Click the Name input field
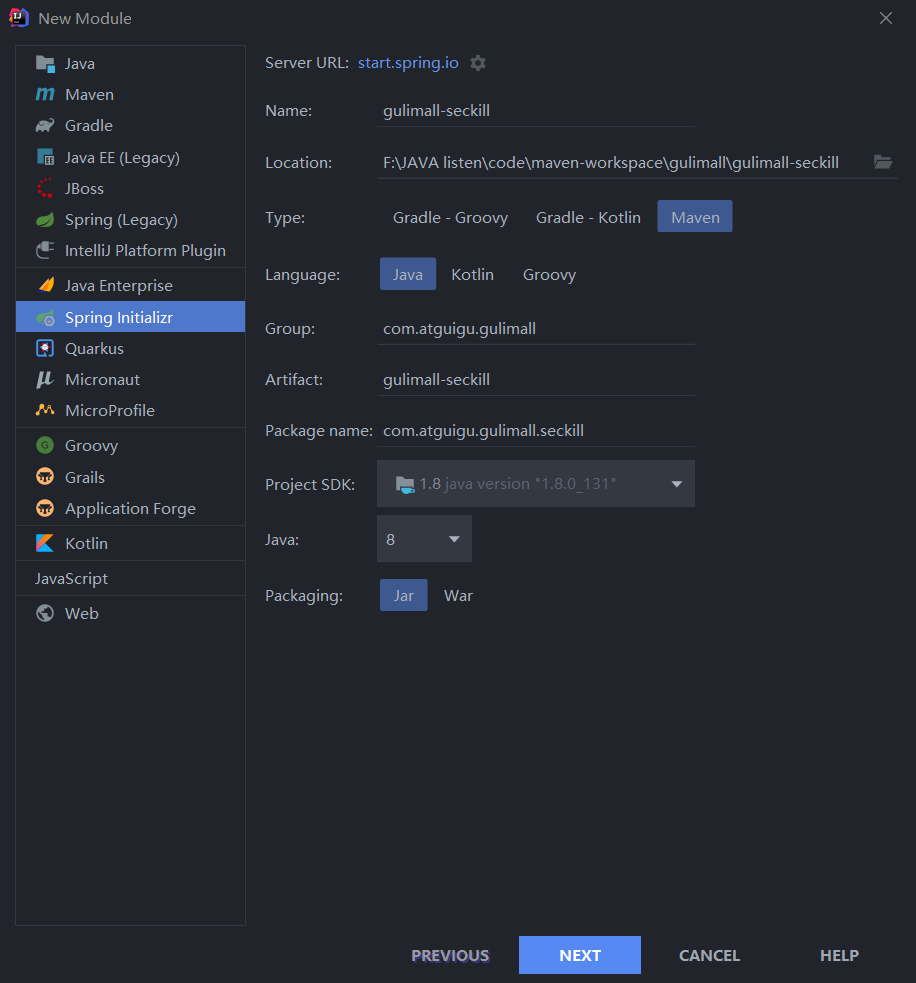Image resolution: width=916 pixels, height=983 pixels. click(x=535, y=111)
